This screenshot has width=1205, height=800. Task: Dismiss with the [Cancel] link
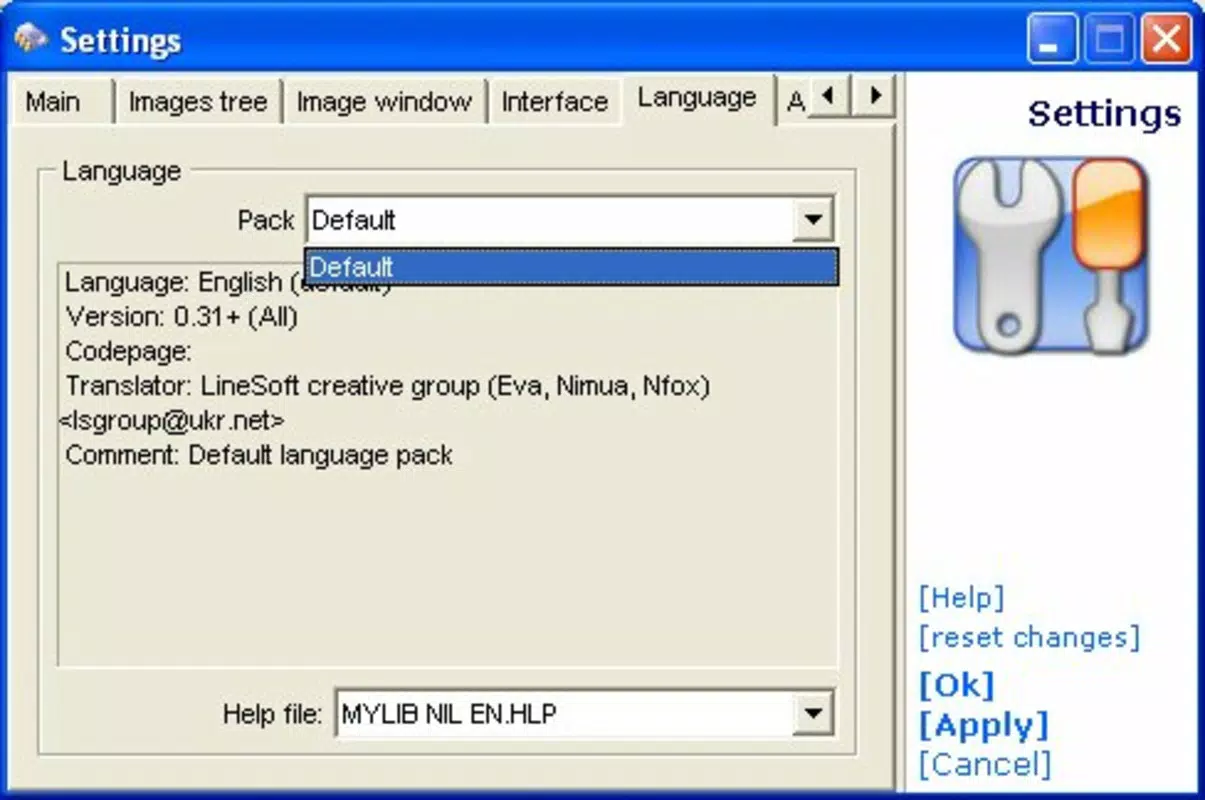(985, 765)
